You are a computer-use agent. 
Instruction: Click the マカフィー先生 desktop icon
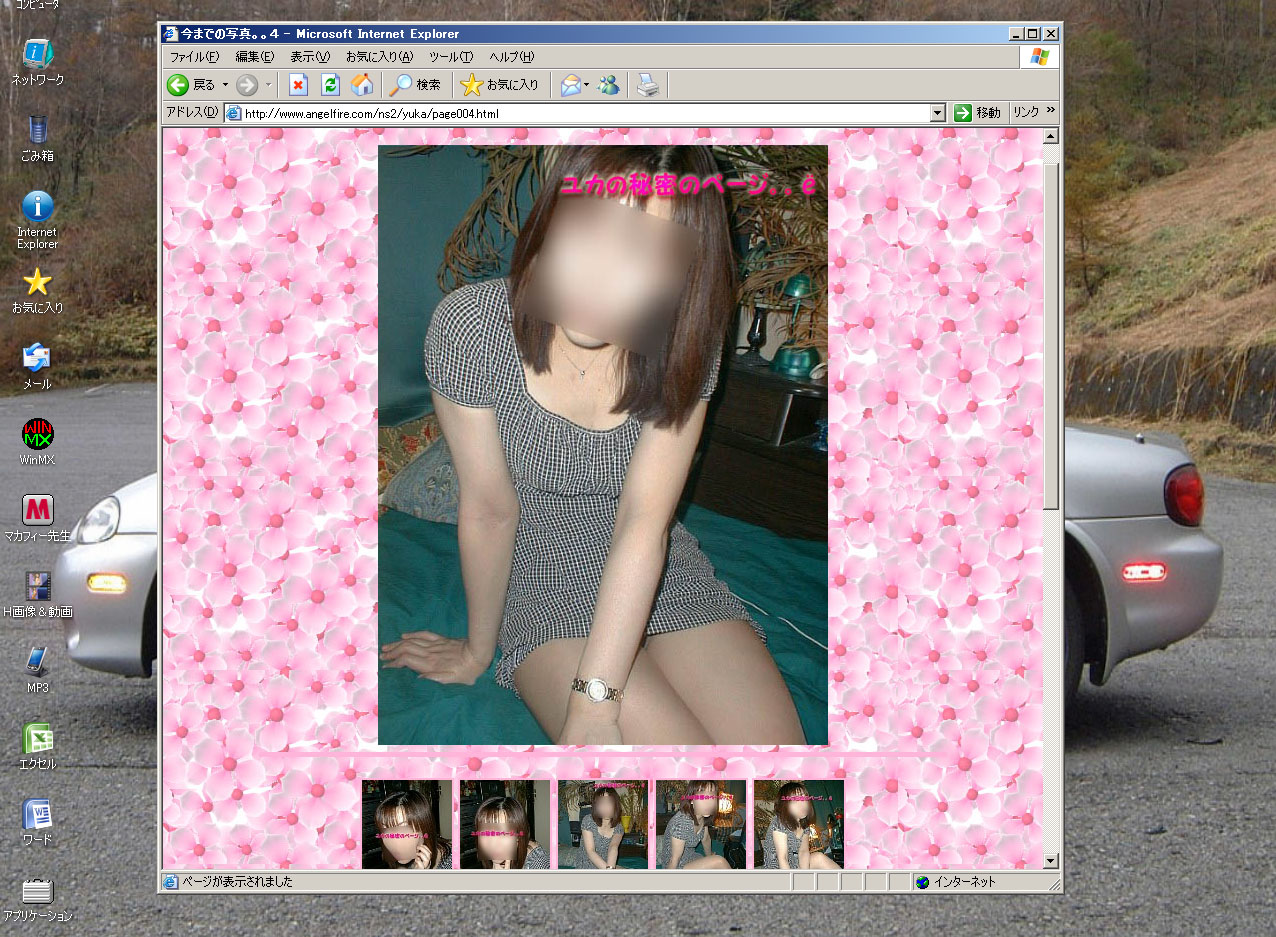click(37, 511)
